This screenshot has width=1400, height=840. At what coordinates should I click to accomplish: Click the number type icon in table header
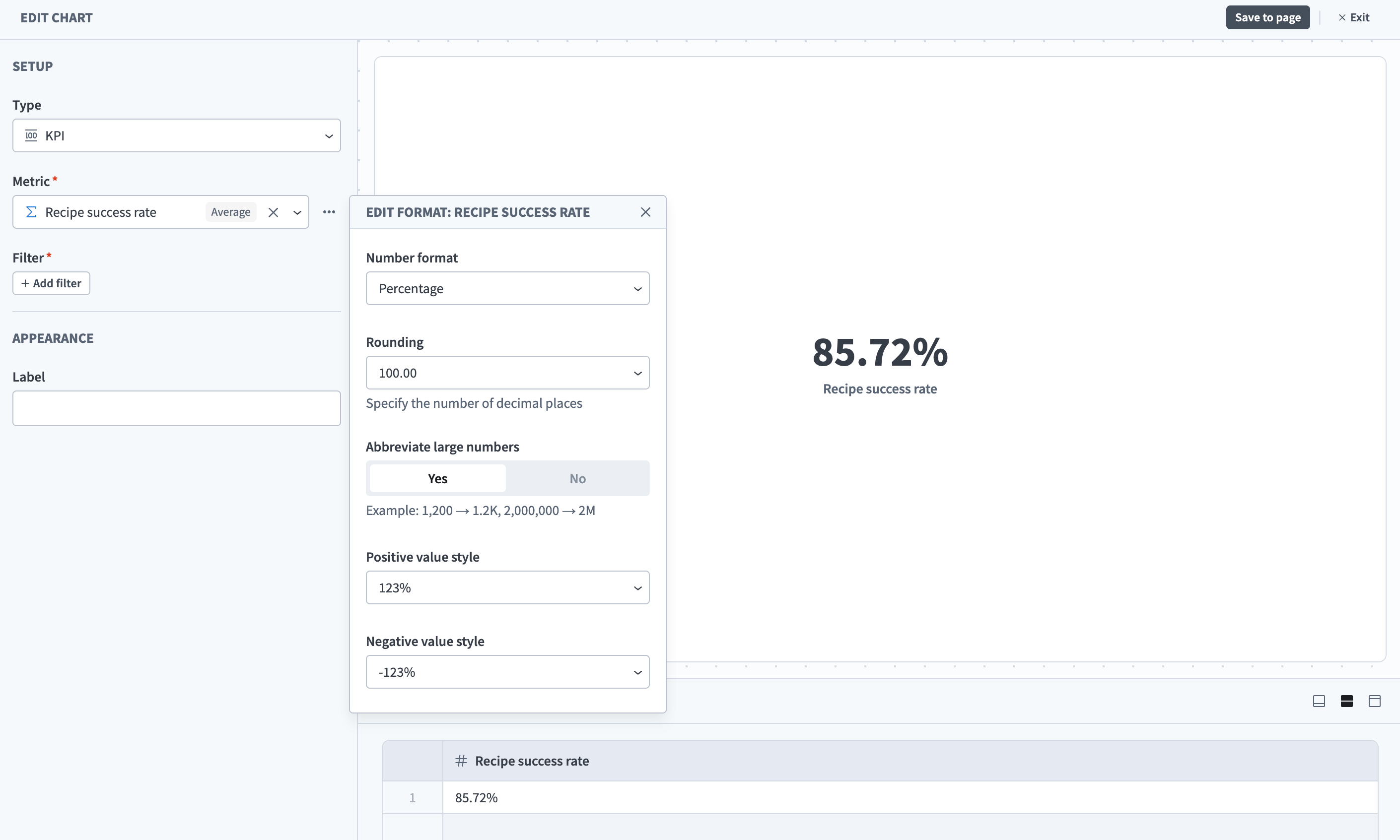pyautogui.click(x=461, y=761)
